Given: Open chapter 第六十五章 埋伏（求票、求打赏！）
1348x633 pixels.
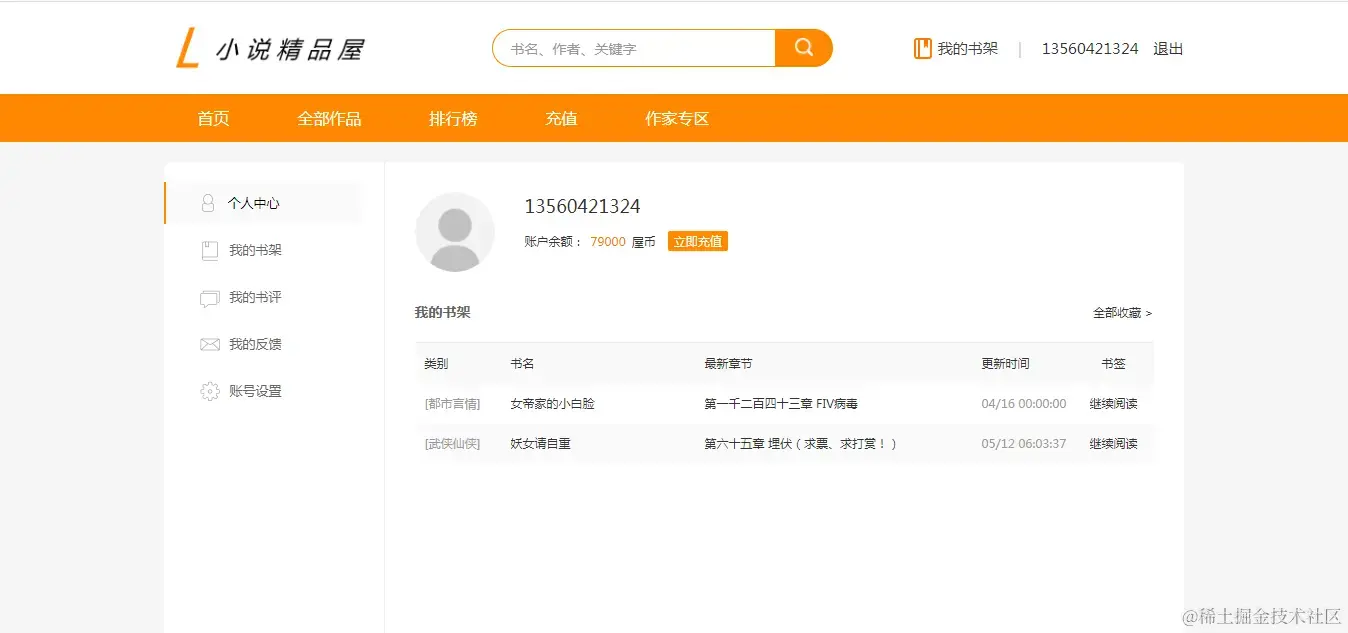Looking at the screenshot, I should click(x=801, y=443).
